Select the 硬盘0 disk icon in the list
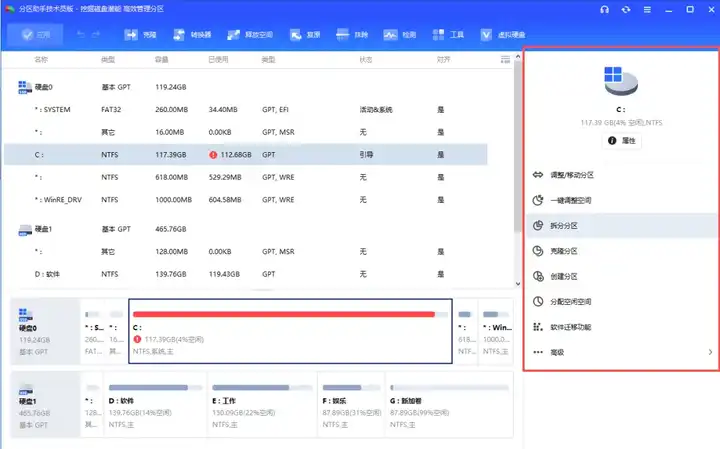 click(24, 87)
